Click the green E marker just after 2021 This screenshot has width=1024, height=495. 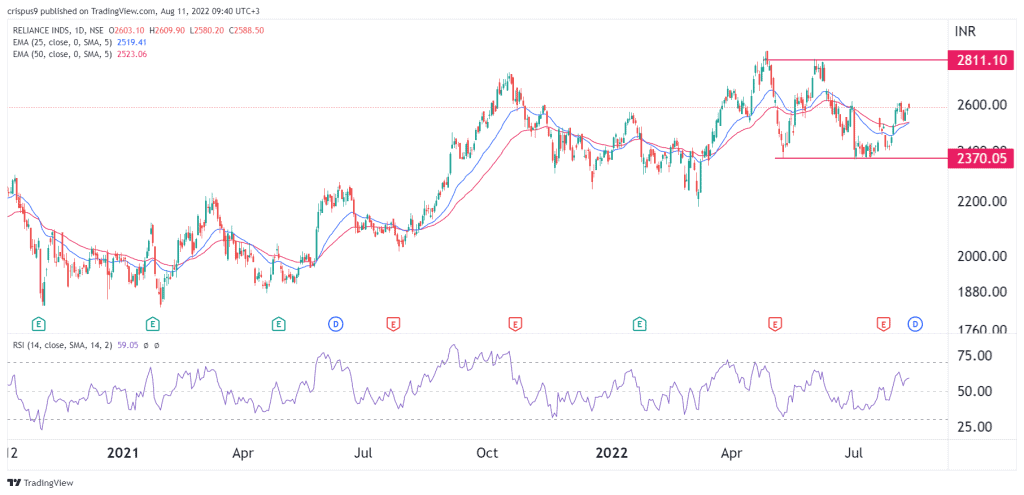click(152, 323)
